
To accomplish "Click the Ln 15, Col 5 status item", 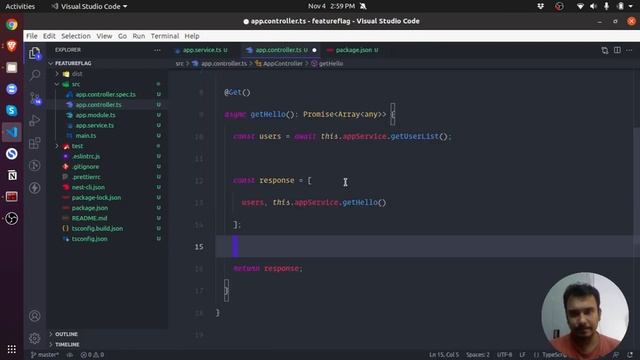I will (444, 355).
